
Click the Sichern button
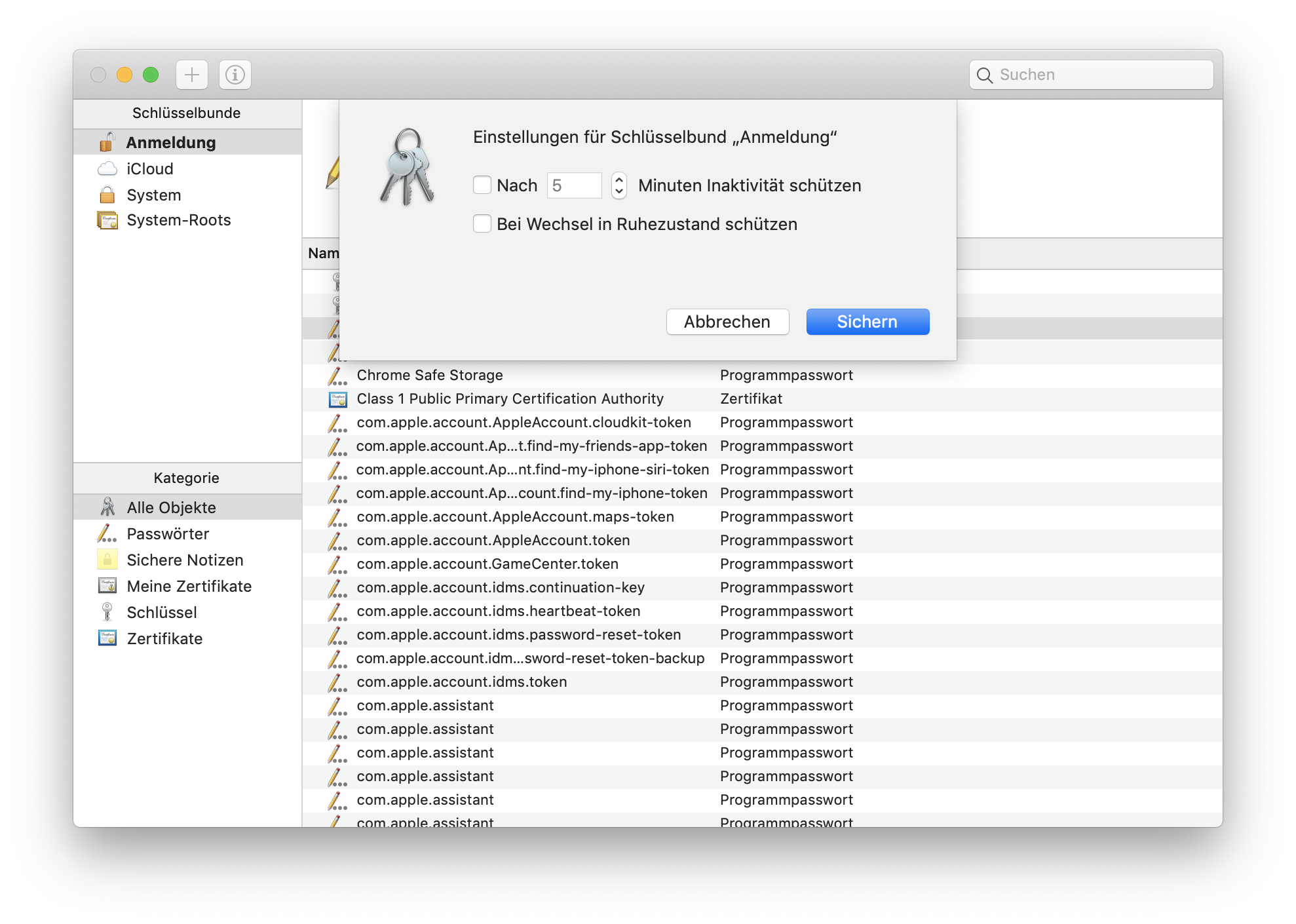click(867, 322)
